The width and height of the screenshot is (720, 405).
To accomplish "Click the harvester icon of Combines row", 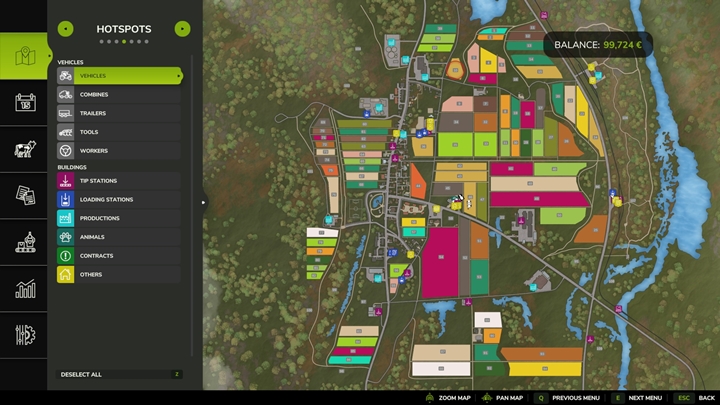I will pos(66,95).
